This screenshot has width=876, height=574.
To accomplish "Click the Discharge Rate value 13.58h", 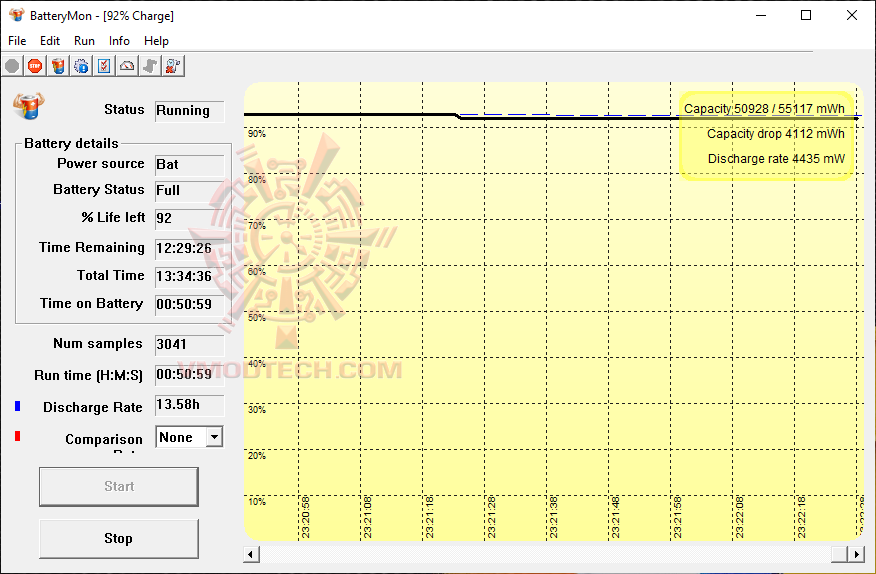I will tap(189, 405).
